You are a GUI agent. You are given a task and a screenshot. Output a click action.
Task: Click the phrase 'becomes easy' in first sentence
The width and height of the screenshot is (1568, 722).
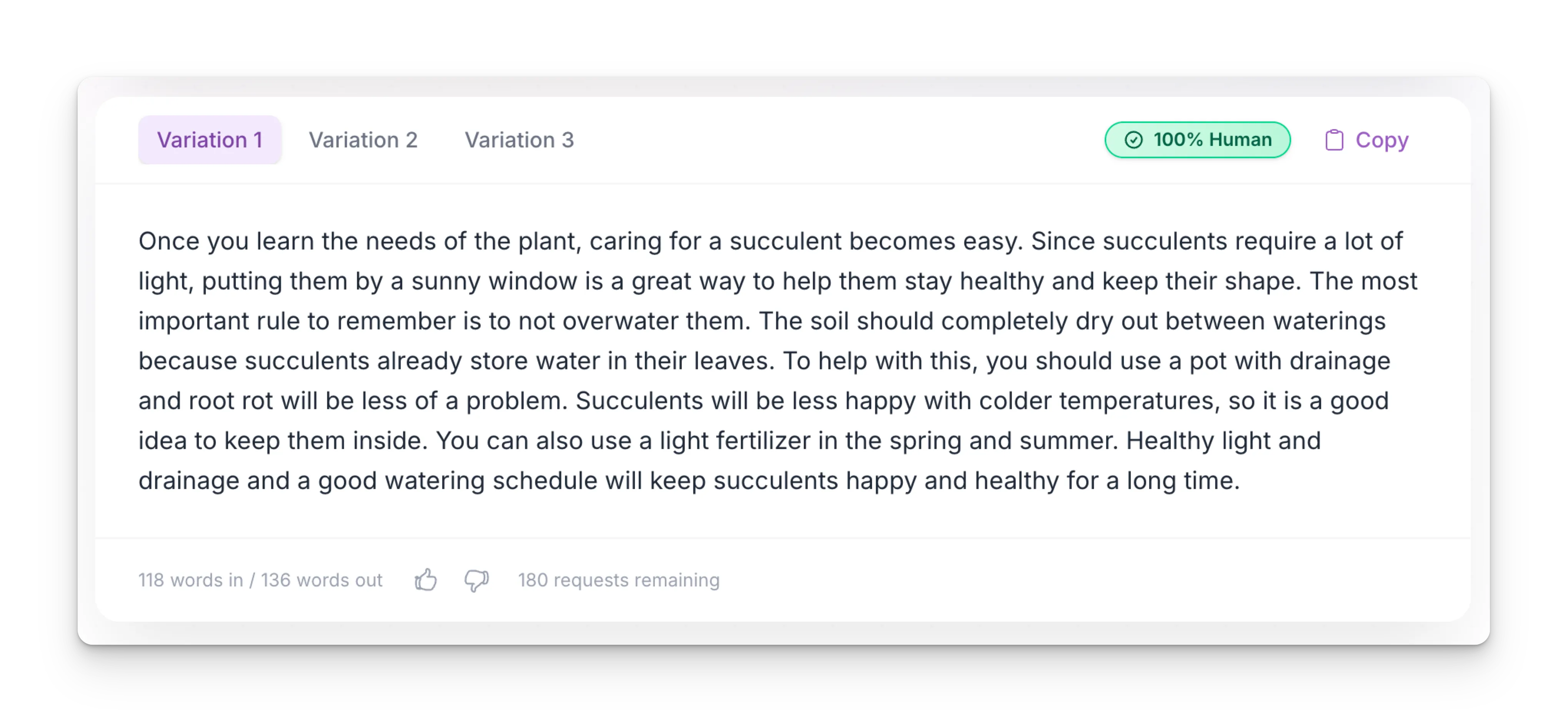[x=932, y=241]
